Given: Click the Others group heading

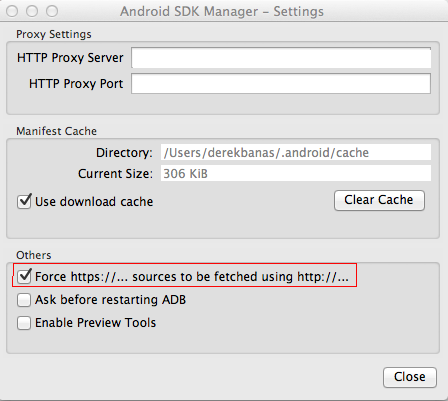Looking at the screenshot, I should click(34, 255).
